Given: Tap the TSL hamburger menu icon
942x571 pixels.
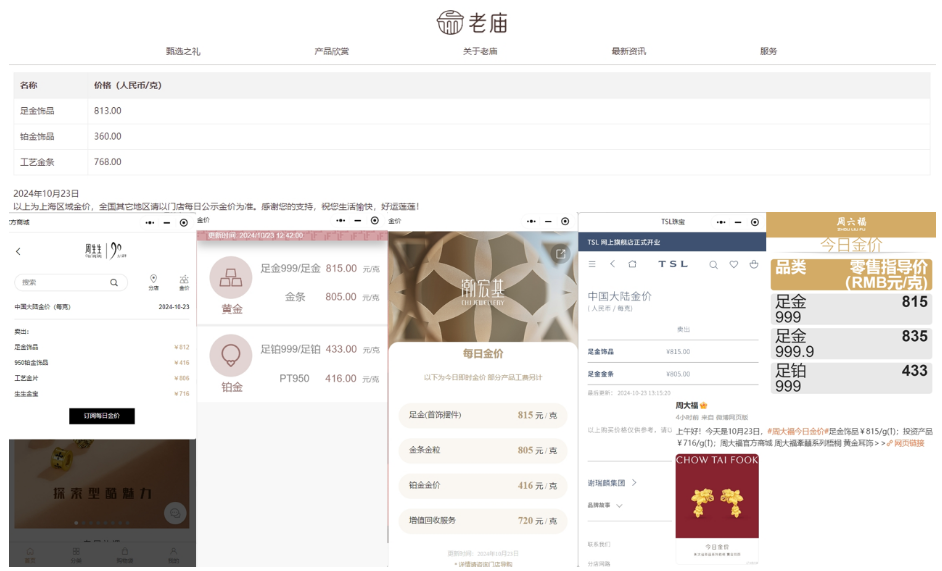Looking at the screenshot, I should pyautogui.click(x=591, y=264).
